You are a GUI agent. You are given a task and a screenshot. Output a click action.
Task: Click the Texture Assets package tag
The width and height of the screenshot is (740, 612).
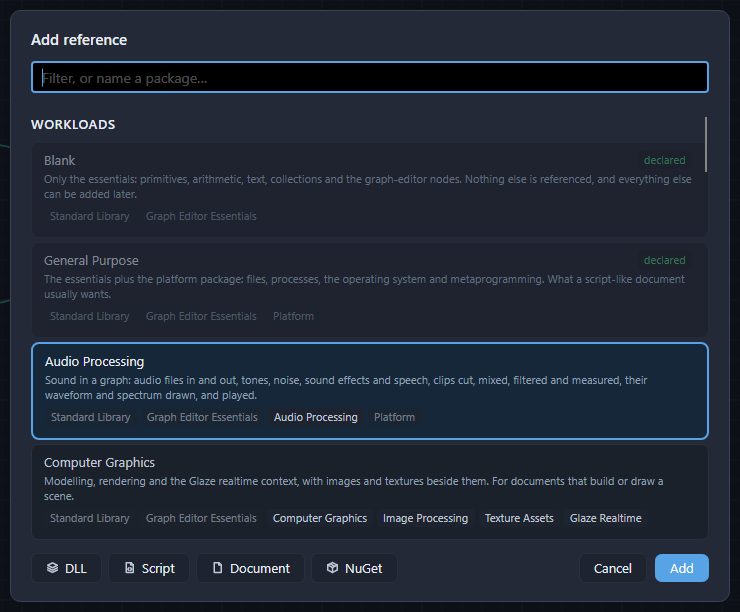(519, 518)
